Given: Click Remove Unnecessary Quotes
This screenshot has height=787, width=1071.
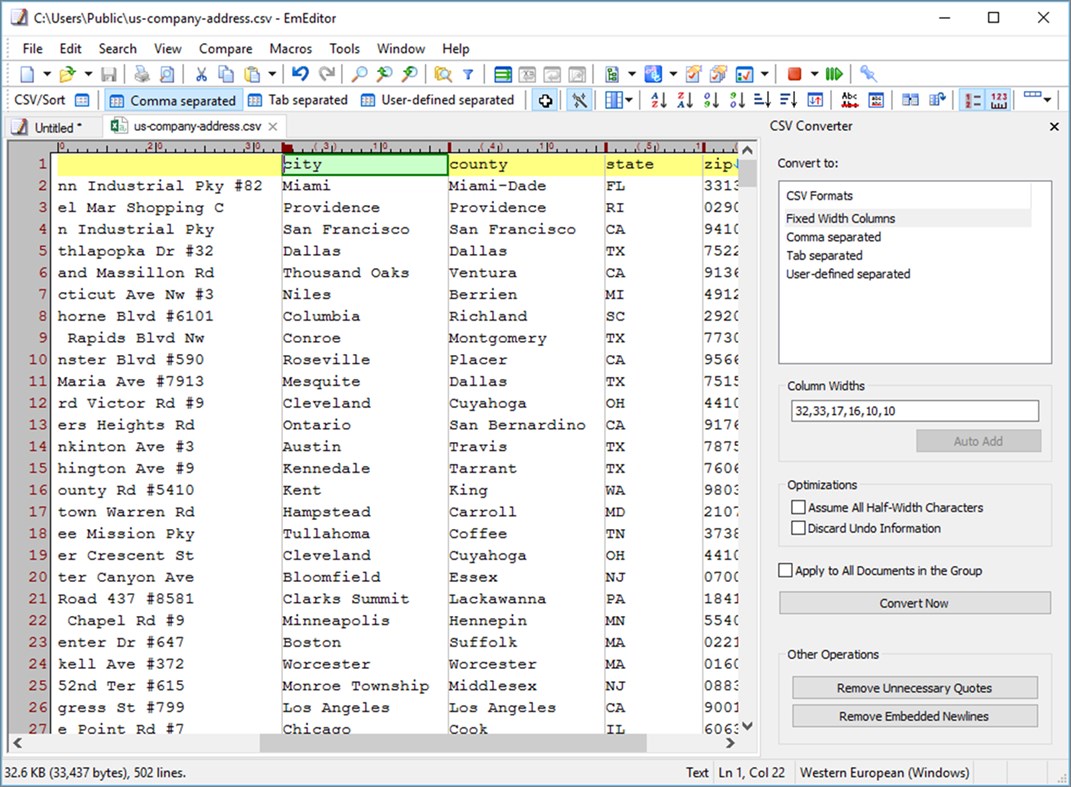Looking at the screenshot, I should pos(913,687).
